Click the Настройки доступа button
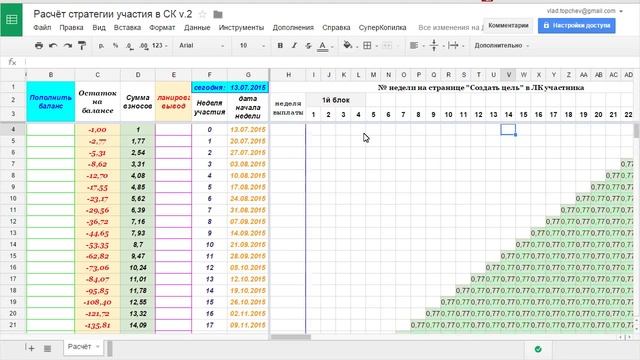 pos(576,25)
